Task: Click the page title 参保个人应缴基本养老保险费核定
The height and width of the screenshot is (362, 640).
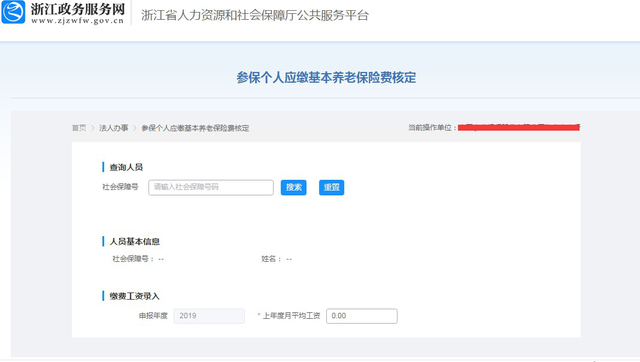Action: 326,78
